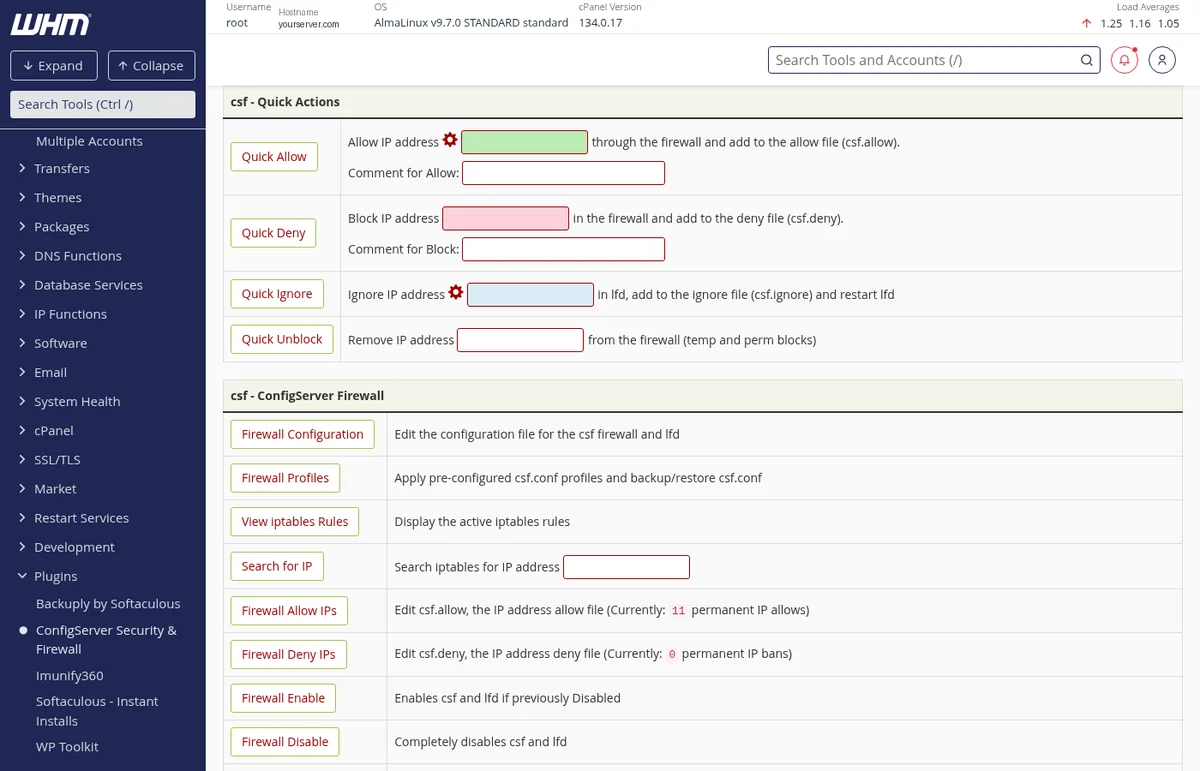Focus the Remove IP address field
1200x771 pixels.
tap(520, 340)
